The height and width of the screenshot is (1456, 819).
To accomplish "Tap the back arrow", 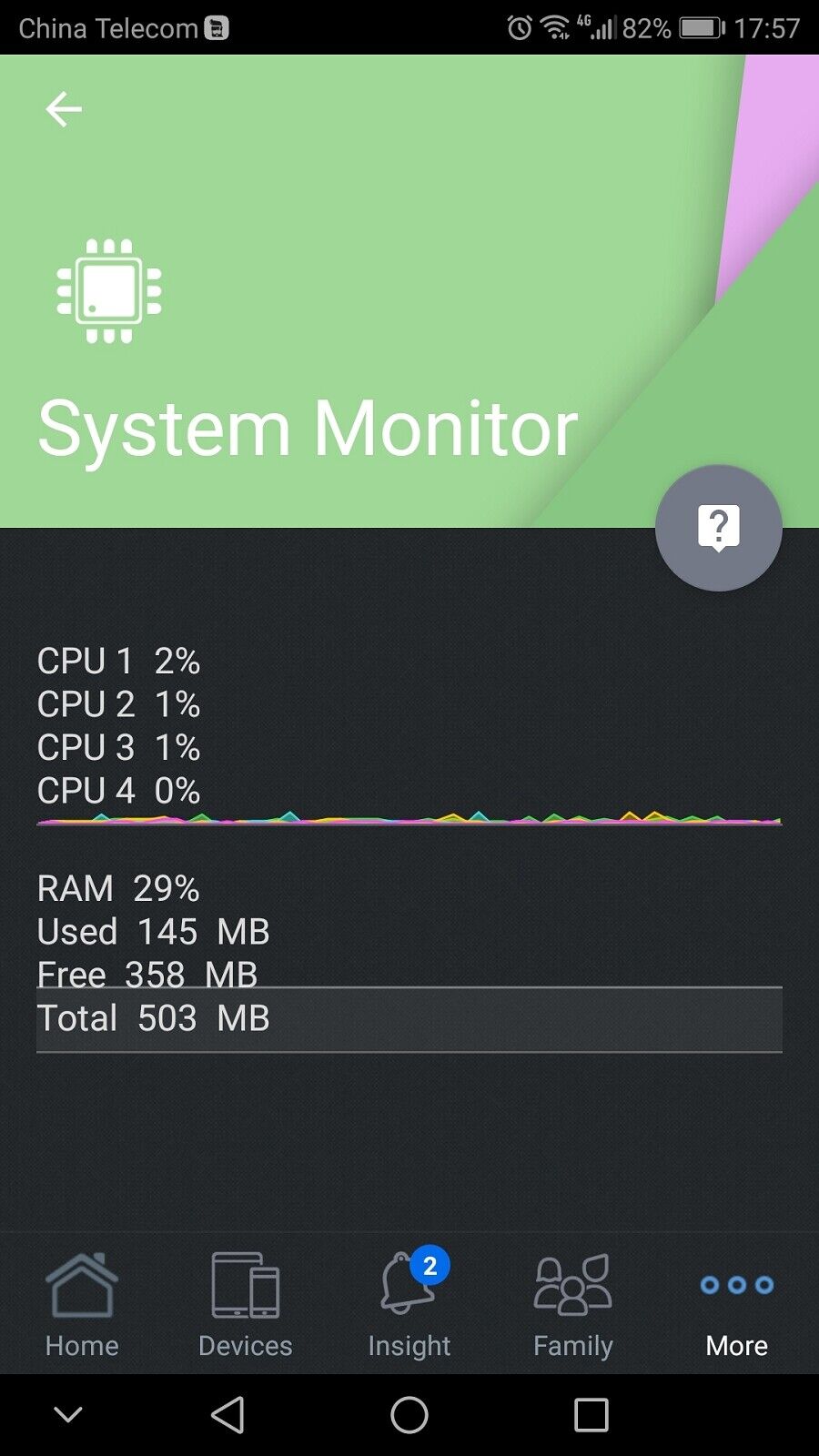I will 64,109.
